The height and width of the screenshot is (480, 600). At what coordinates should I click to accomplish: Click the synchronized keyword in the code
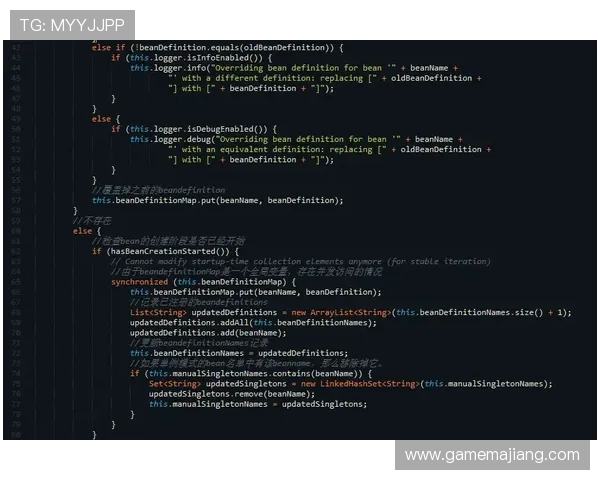click(141, 281)
